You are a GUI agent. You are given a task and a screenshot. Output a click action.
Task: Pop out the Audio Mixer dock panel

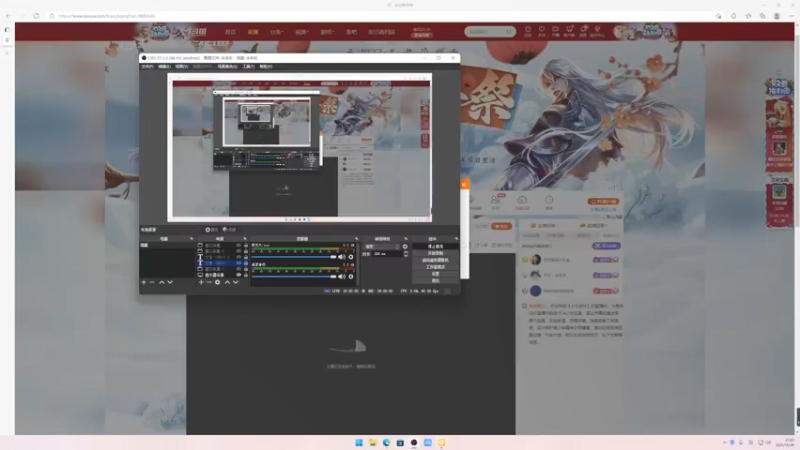(356, 239)
